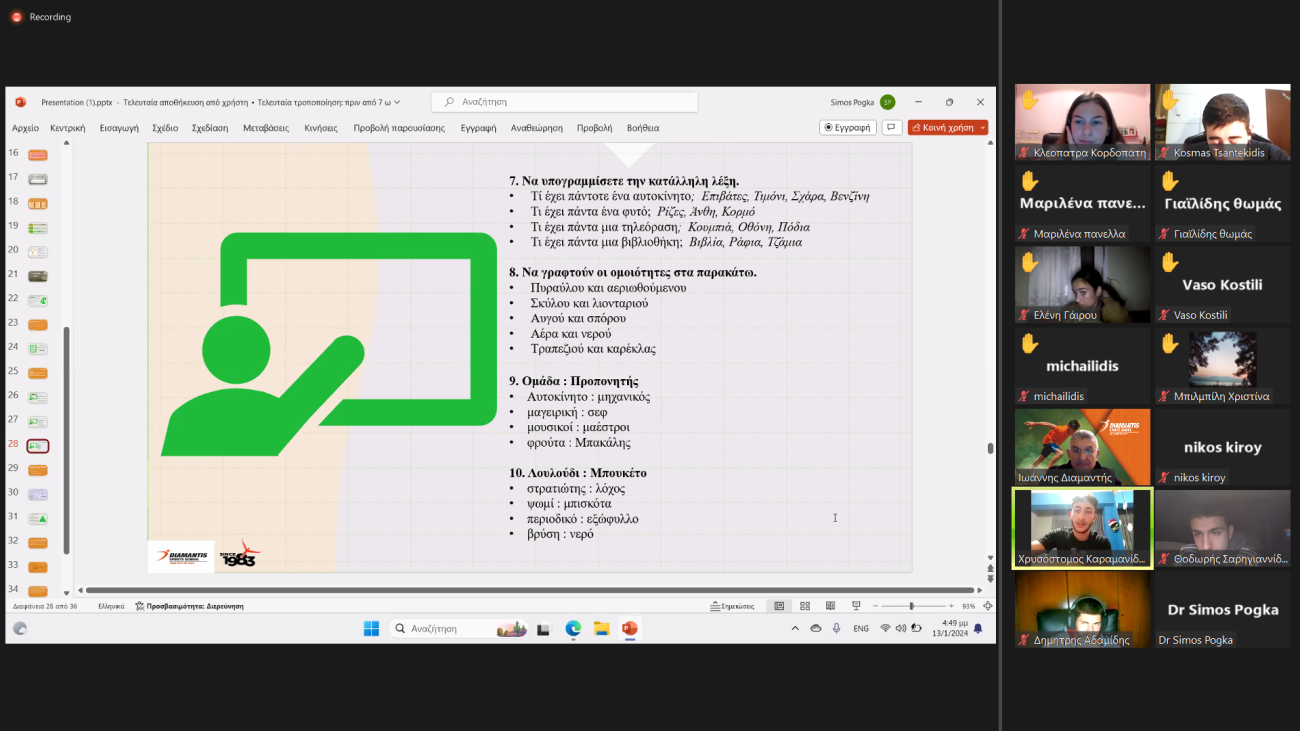Open the Προβολή παρουσίασης tab

(x=399, y=128)
